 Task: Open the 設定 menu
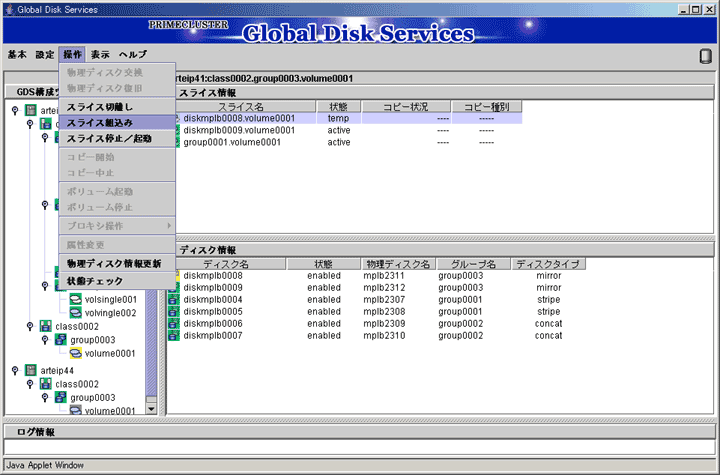tap(45, 54)
